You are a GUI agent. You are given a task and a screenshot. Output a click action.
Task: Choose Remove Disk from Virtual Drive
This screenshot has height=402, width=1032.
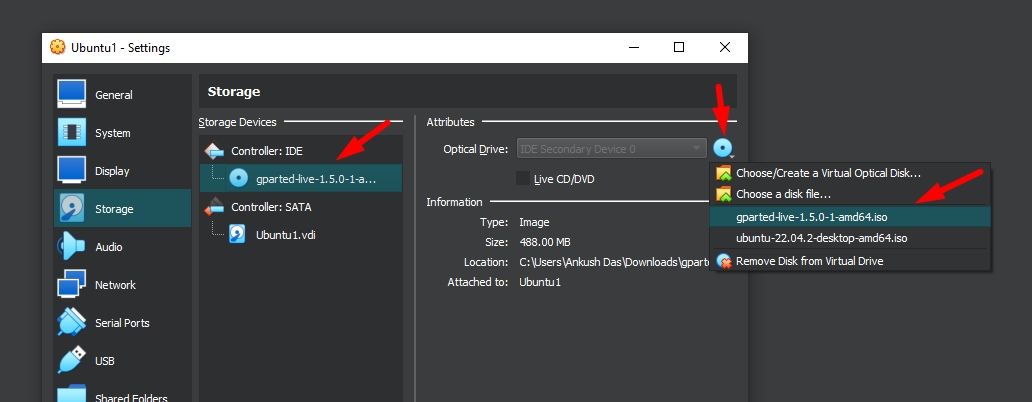850,261
